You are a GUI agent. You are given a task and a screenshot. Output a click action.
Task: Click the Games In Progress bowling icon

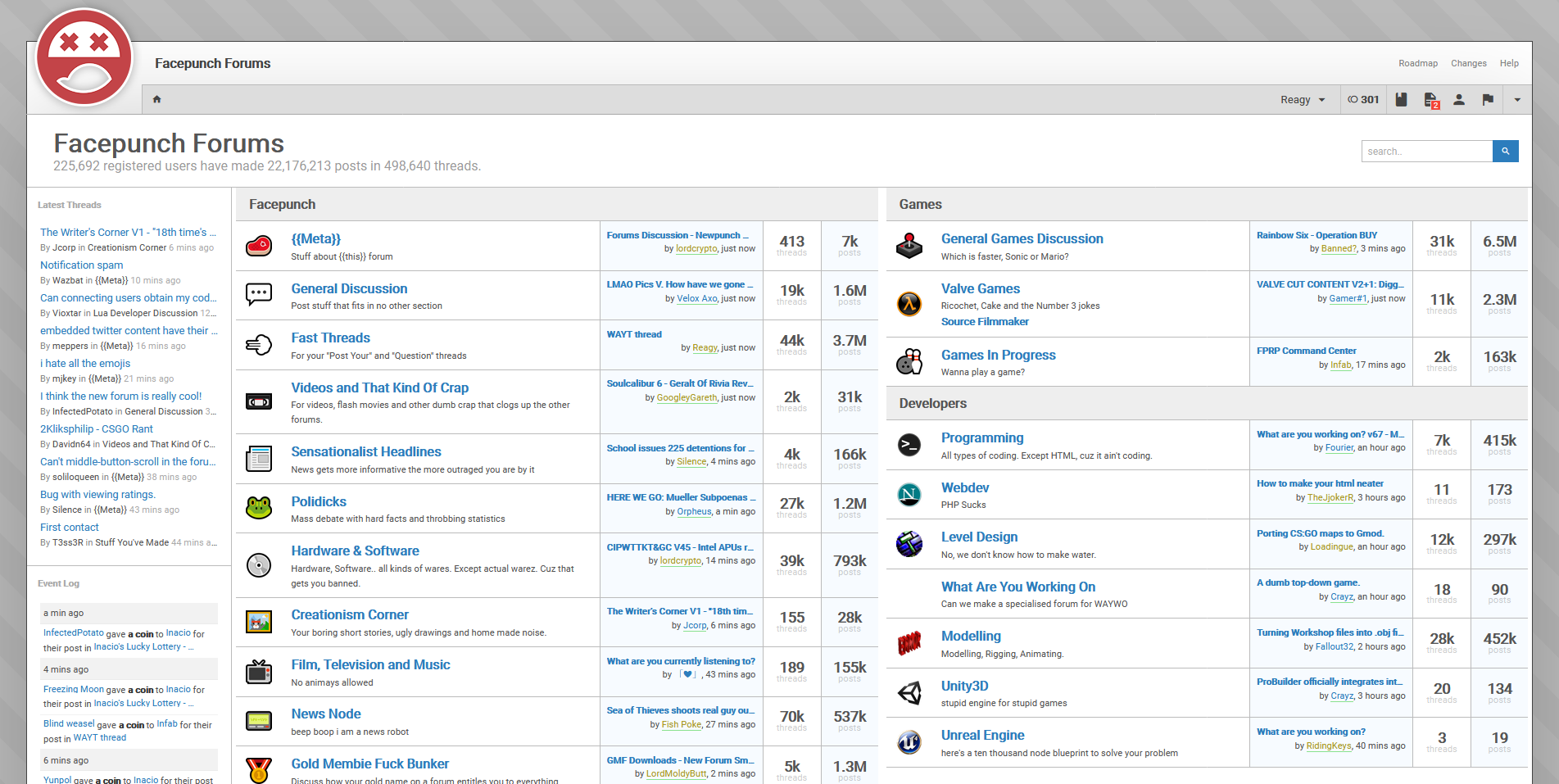tap(909, 361)
